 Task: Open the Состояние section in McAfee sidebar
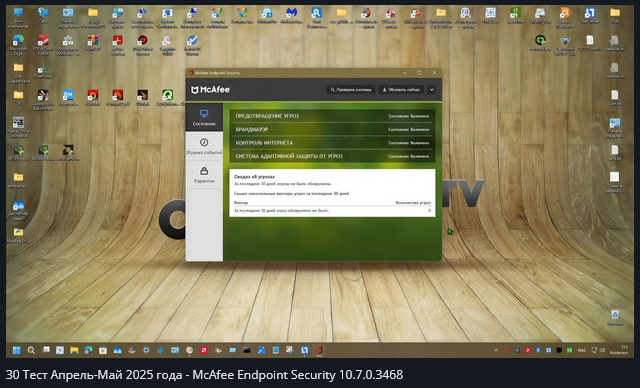point(204,117)
